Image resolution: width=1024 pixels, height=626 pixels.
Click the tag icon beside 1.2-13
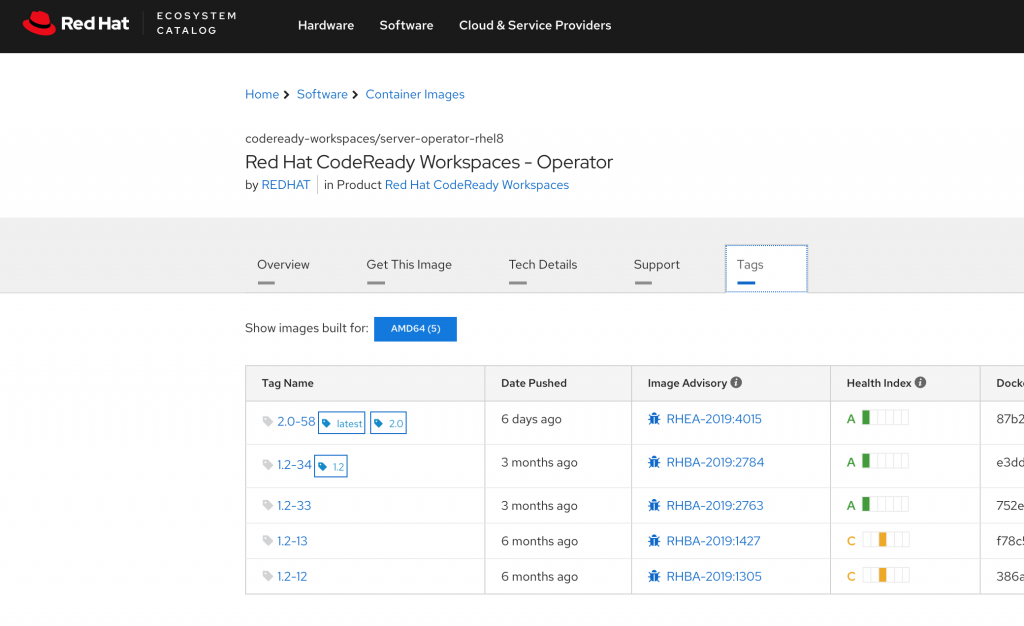(267, 541)
